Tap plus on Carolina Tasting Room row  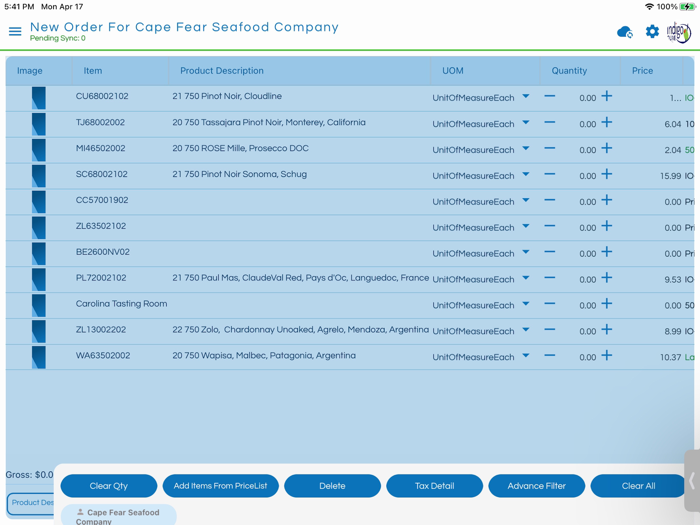[x=607, y=303]
